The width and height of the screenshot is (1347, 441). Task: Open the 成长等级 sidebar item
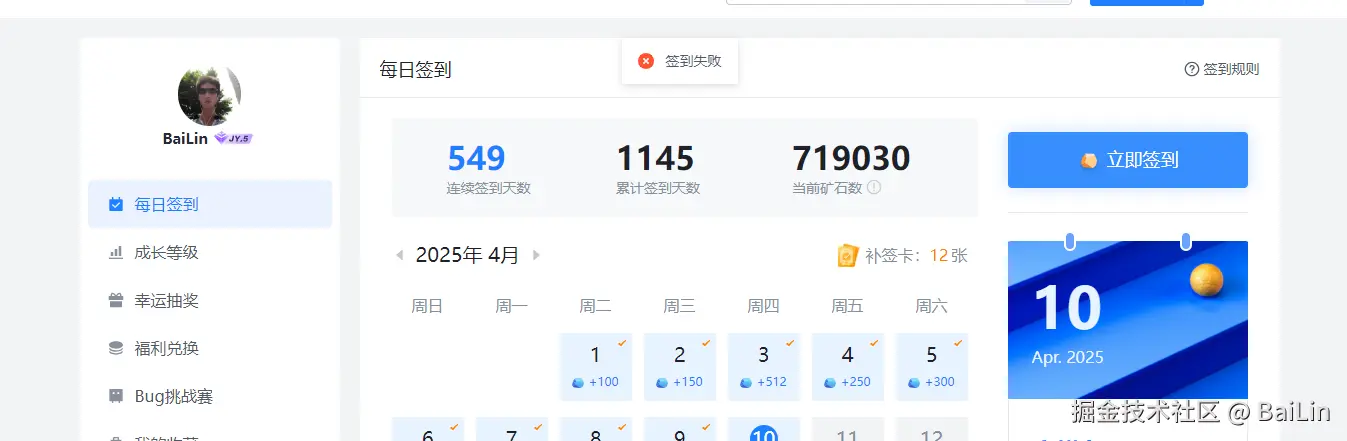[166, 252]
